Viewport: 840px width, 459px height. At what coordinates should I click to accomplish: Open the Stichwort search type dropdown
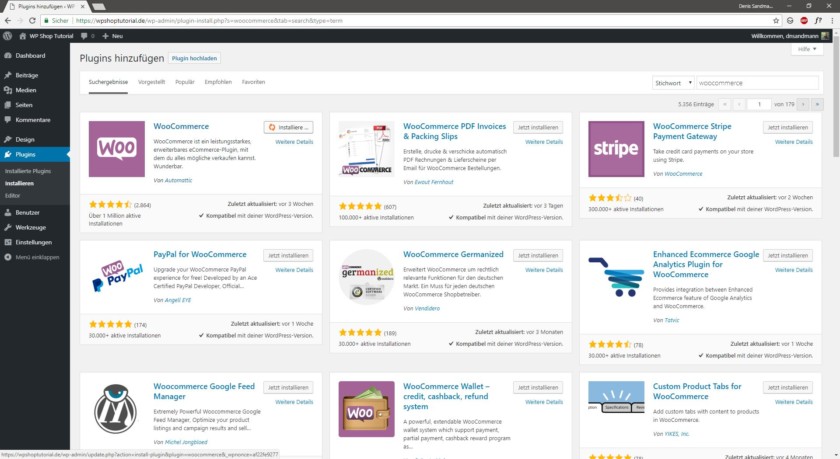point(672,83)
